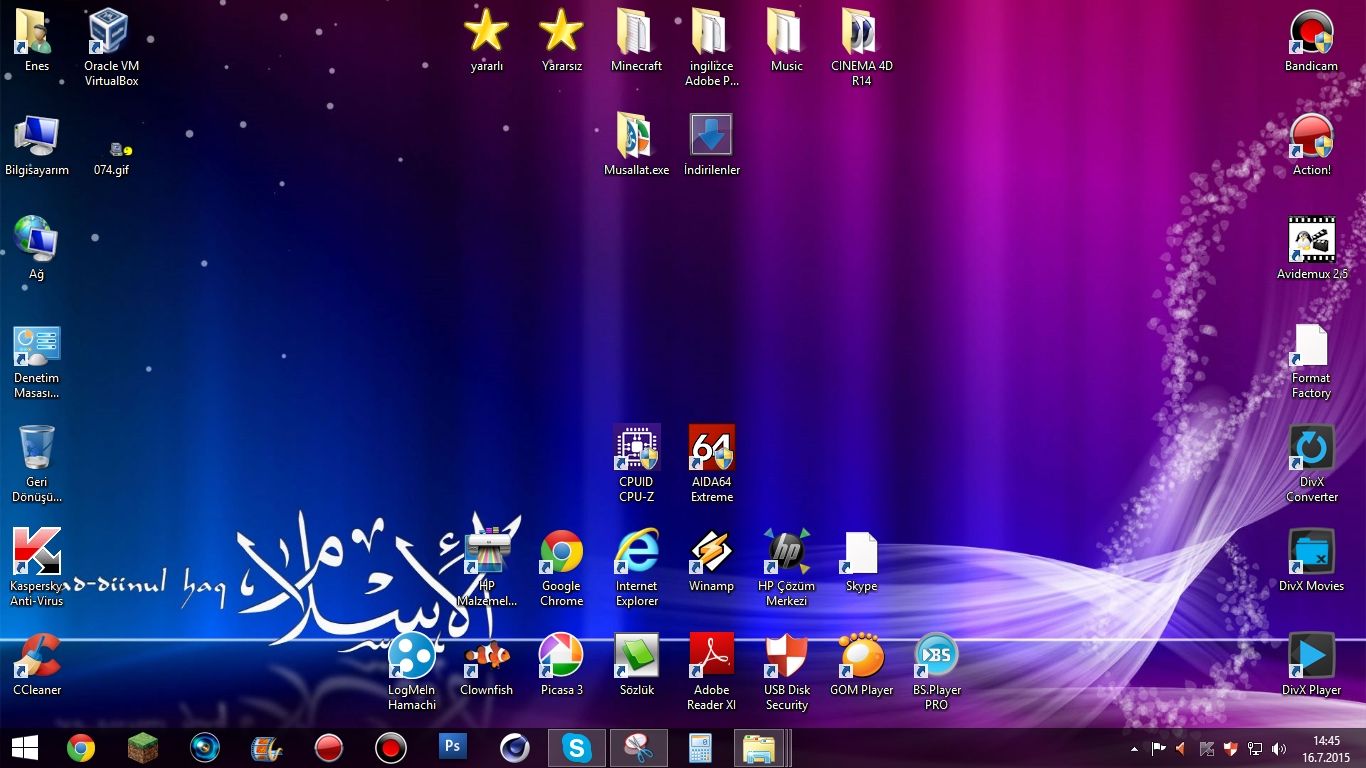
Task: Select the USB Disk Security desktop shortcut
Action: click(786, 671)
